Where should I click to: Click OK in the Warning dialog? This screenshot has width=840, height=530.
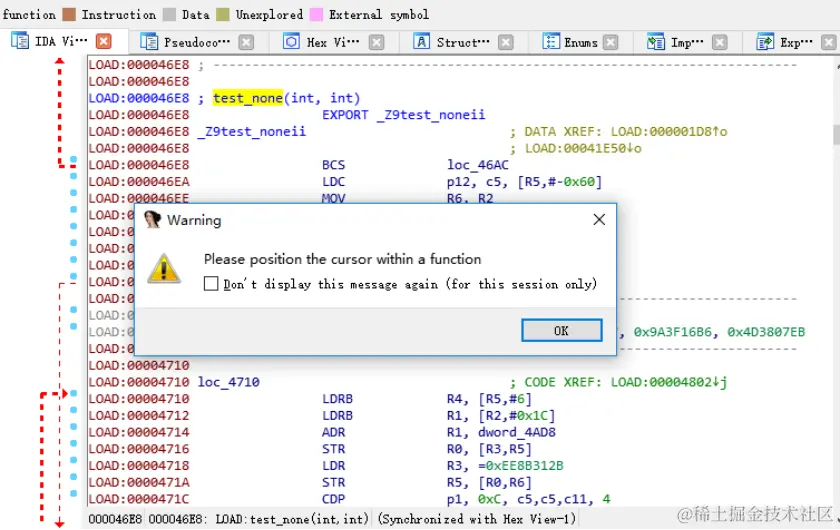[561, 331]
